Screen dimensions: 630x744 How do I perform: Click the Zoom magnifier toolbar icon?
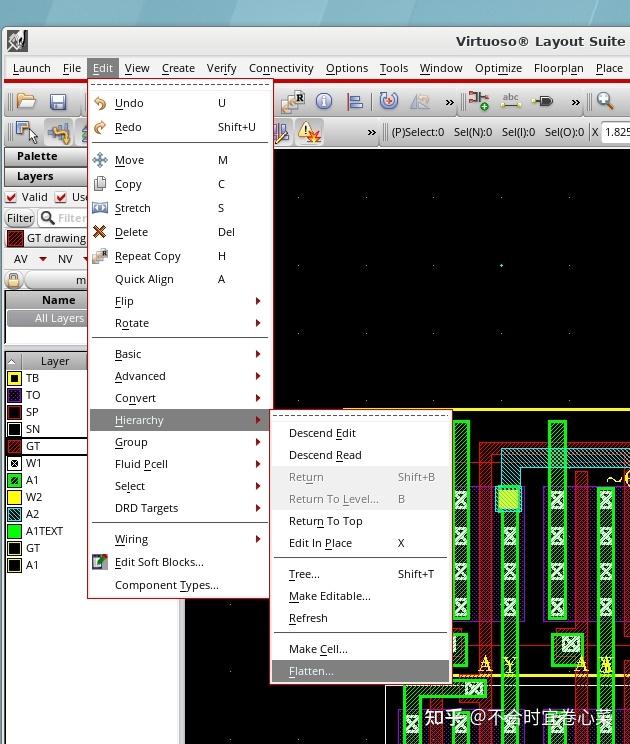[x=605, y=101]
